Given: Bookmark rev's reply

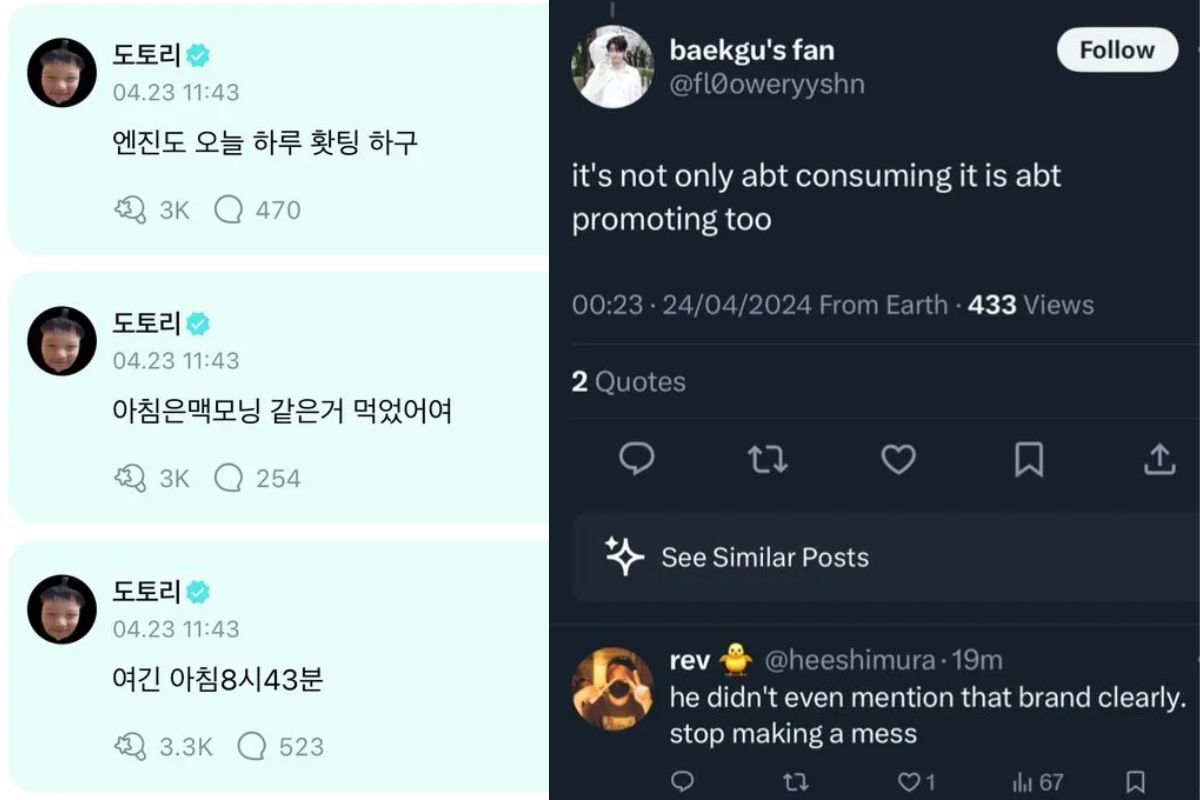Looking at the screenshot, I should 1135,782.
